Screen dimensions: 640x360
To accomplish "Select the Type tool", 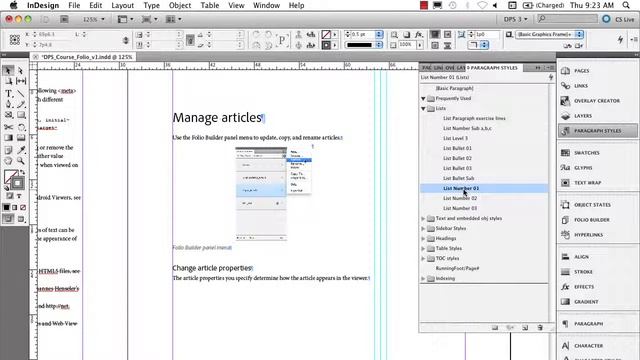I will (x=8, y=93).
